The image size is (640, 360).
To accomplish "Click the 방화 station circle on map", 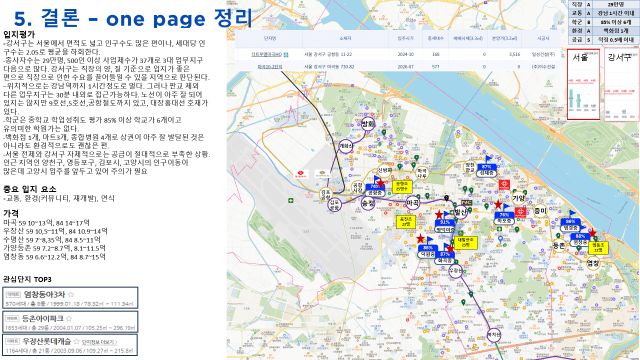I will [x=368, y=124].
